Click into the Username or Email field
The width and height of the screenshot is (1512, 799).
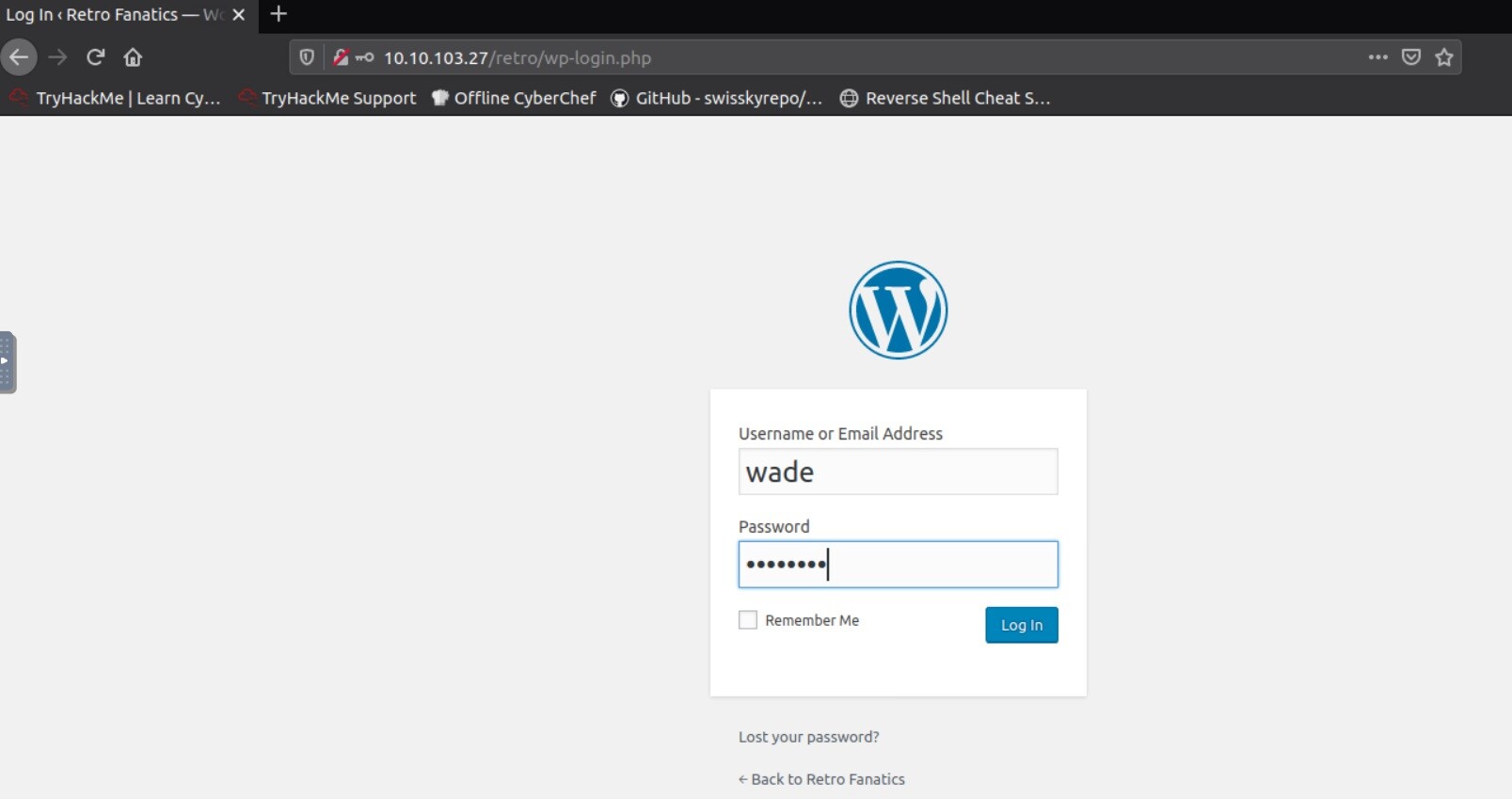[898, 471]
